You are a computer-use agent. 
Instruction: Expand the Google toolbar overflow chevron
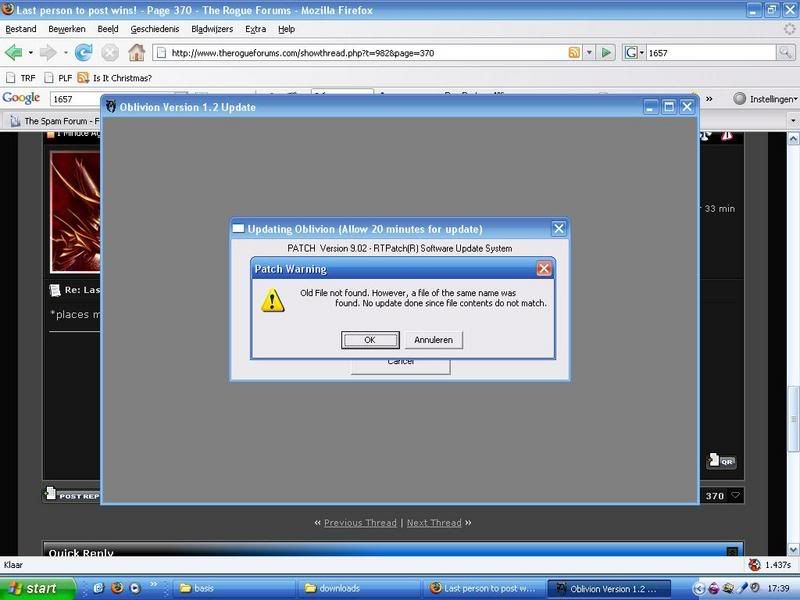click(709, 99)
